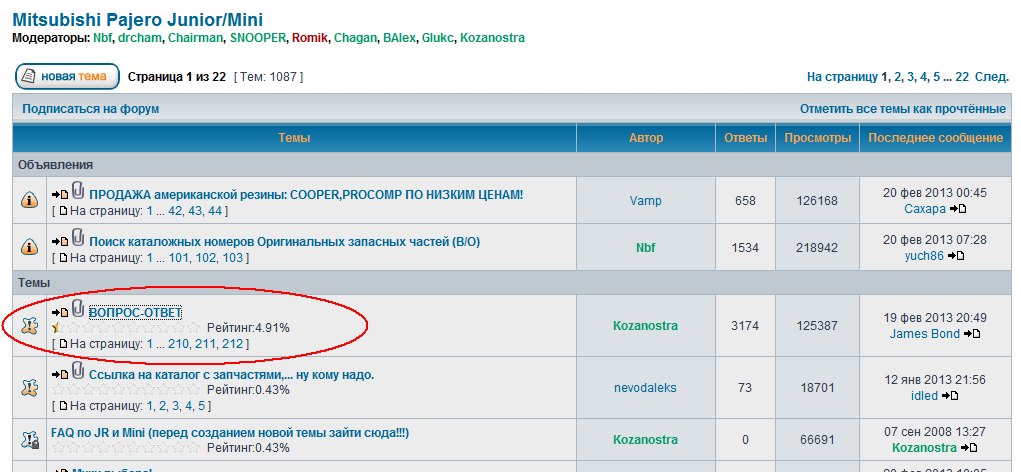
Task: Open moderator Chairman profile
Action: pos(195,38)
